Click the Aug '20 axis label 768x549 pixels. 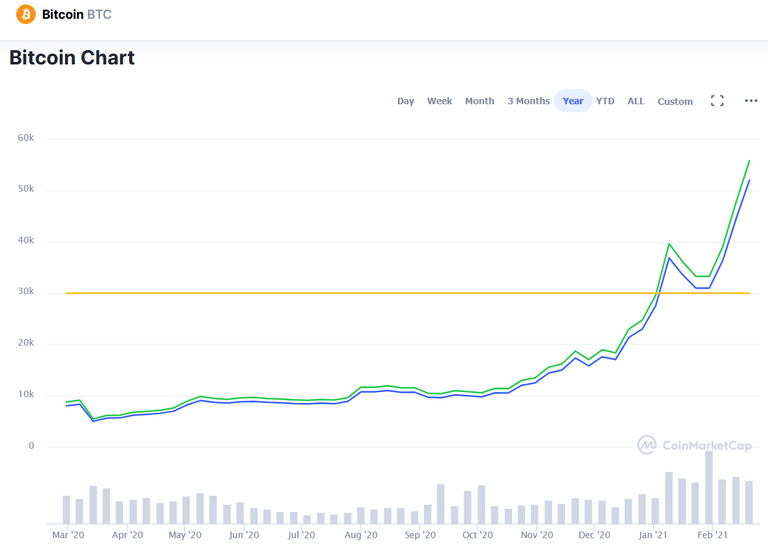(x=361, y=535)
